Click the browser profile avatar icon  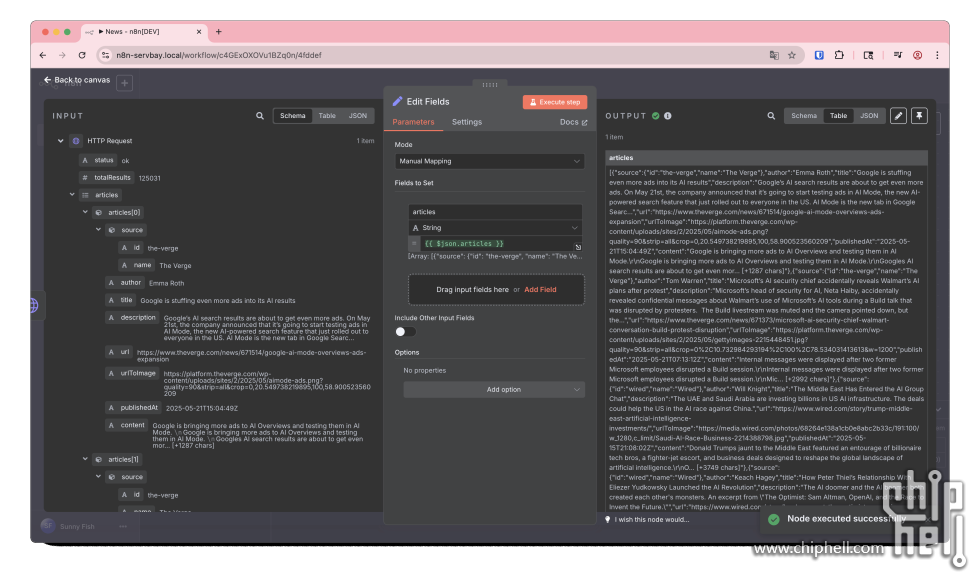click(918, 56)
